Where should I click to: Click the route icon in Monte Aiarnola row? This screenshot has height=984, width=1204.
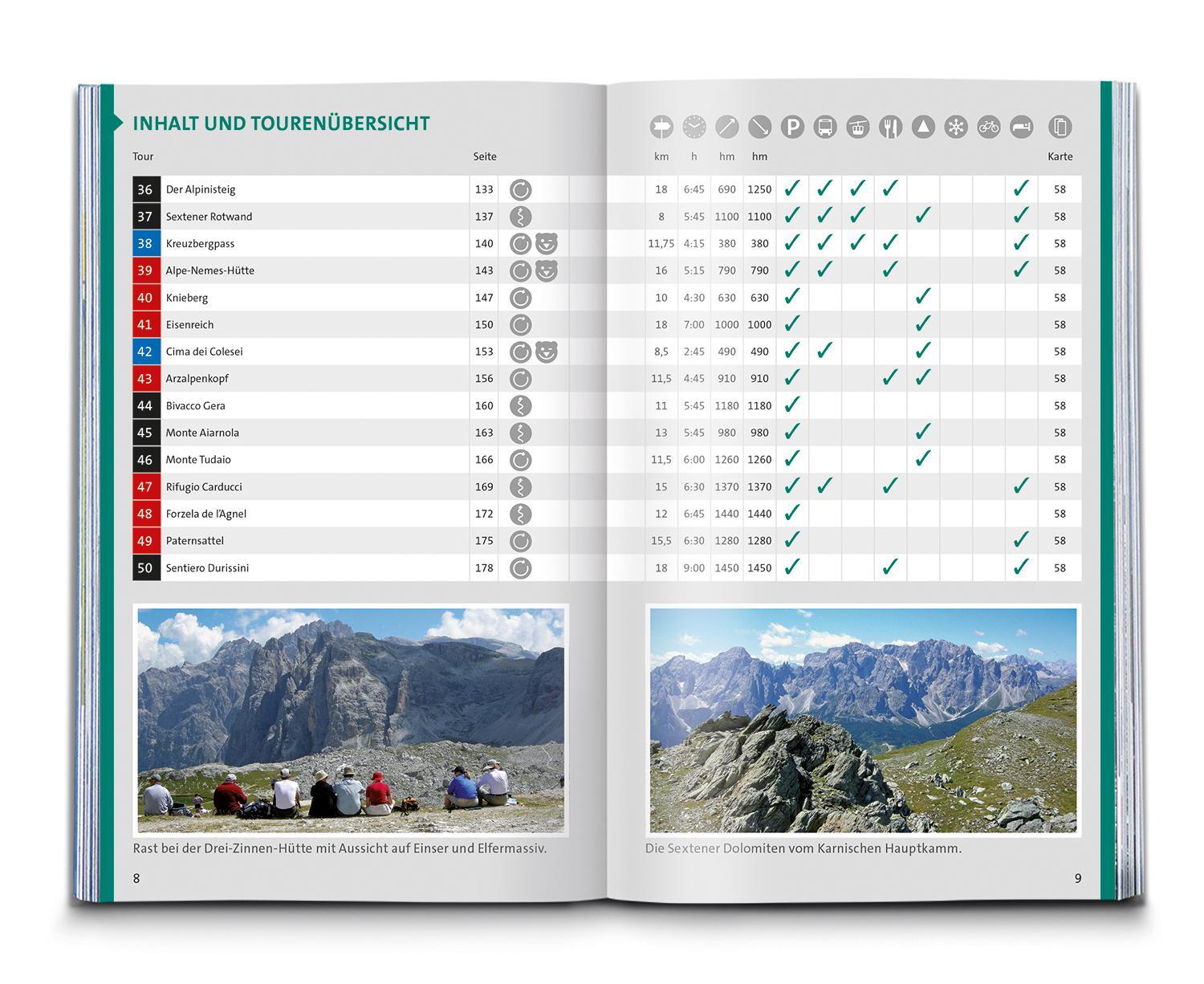tap(521, 433)
